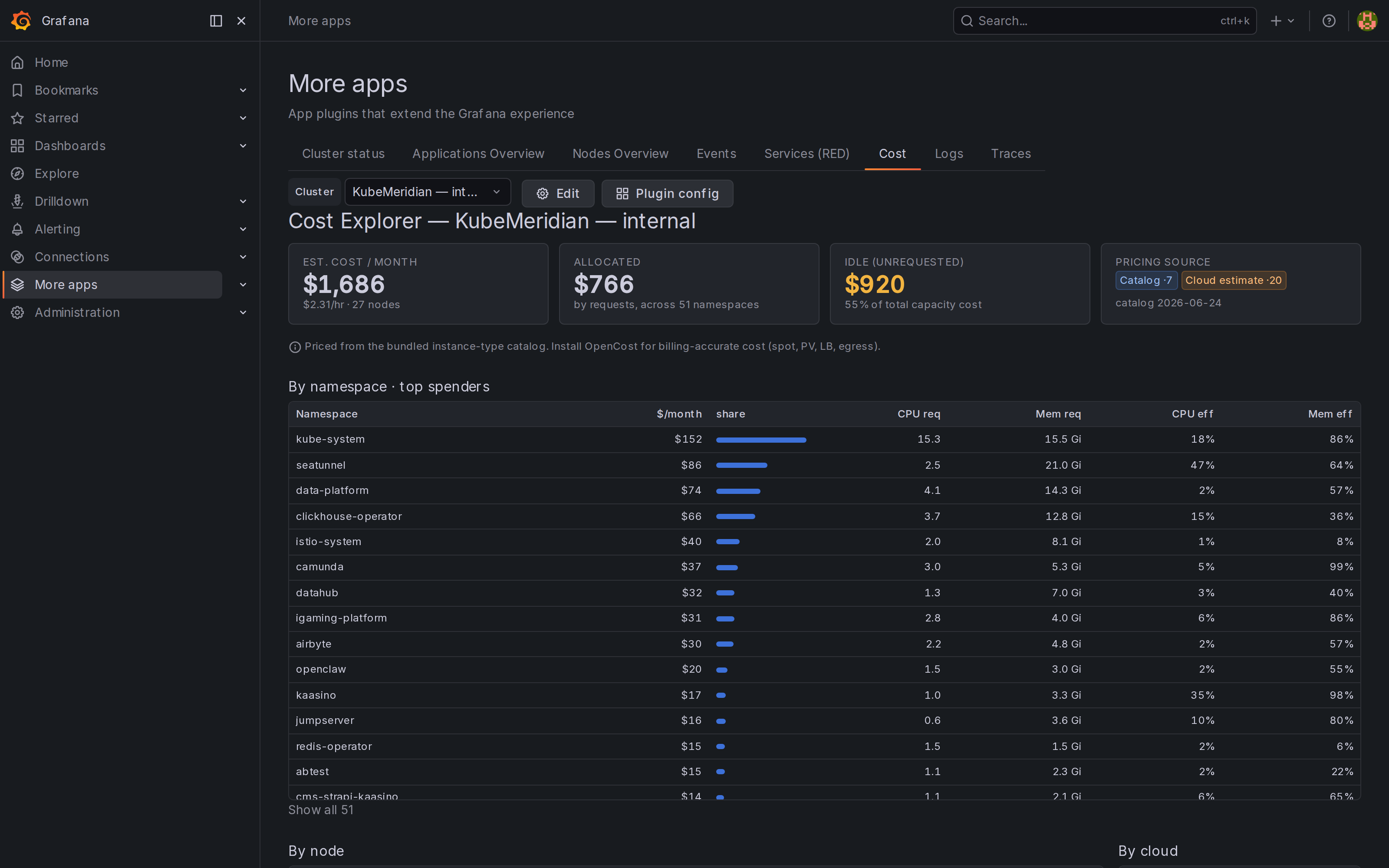This screenshot has width=1389, height=868.
Task: Click the Drilldown icon in sidebar
Action: [x=18, y=201]
